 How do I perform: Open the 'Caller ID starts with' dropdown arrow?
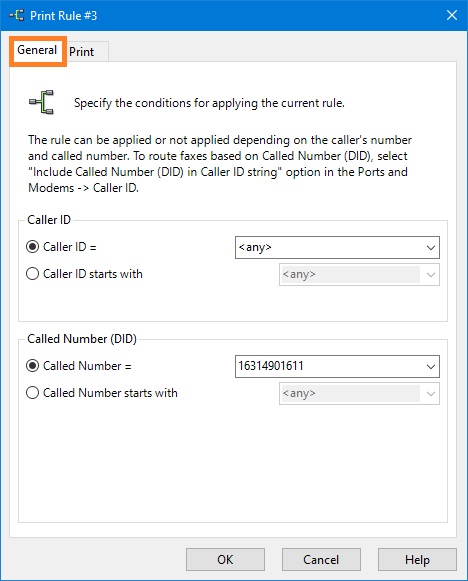431,275
